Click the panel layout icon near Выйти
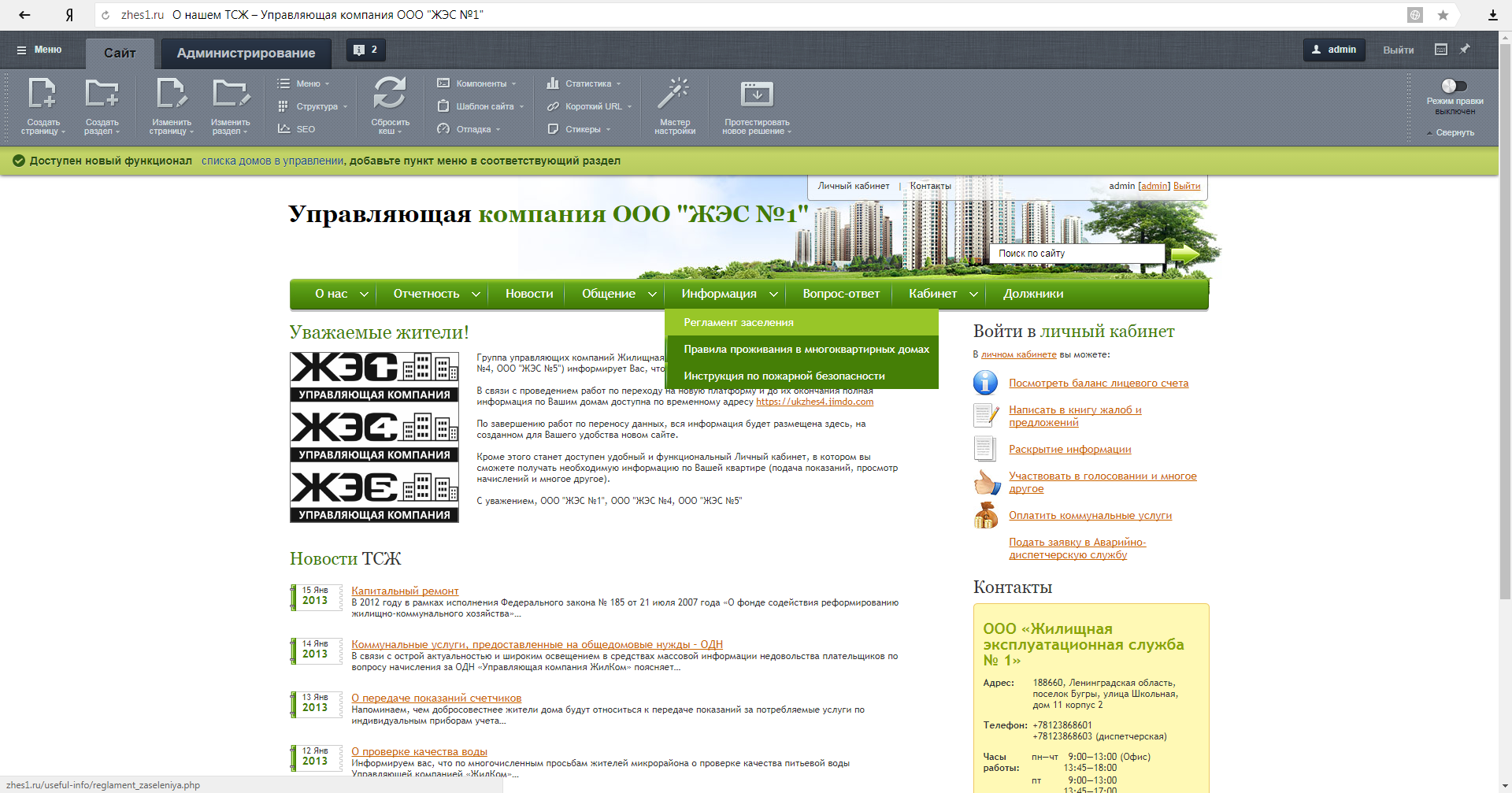Viewport: 1512px width, 793px height. point(1441,49)
